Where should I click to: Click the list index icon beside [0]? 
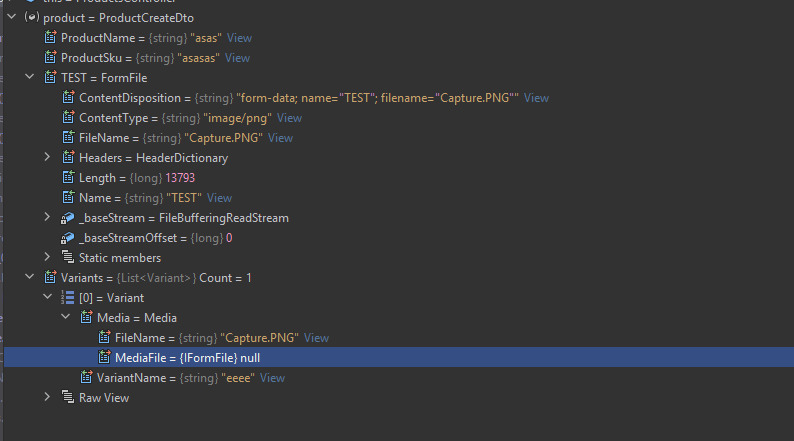67,298
